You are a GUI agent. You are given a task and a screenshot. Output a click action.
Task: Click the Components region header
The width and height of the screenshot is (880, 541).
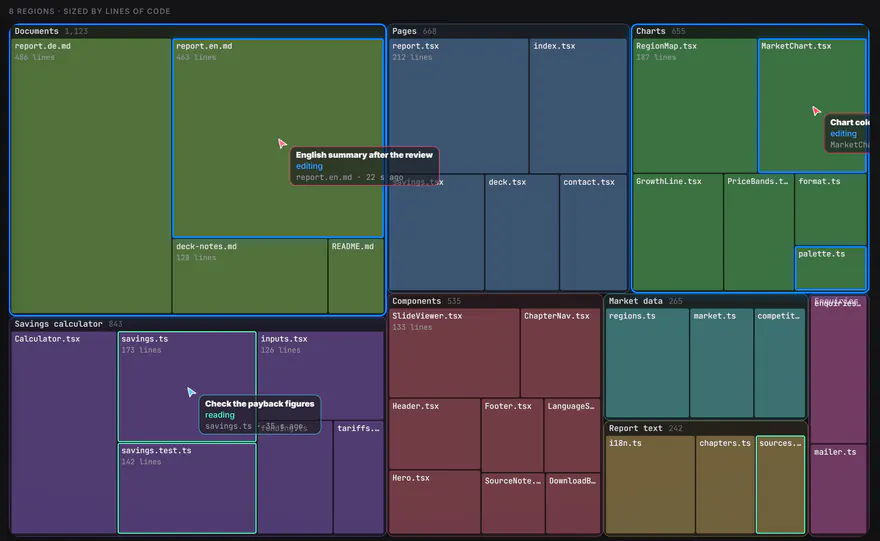[495, 301]
